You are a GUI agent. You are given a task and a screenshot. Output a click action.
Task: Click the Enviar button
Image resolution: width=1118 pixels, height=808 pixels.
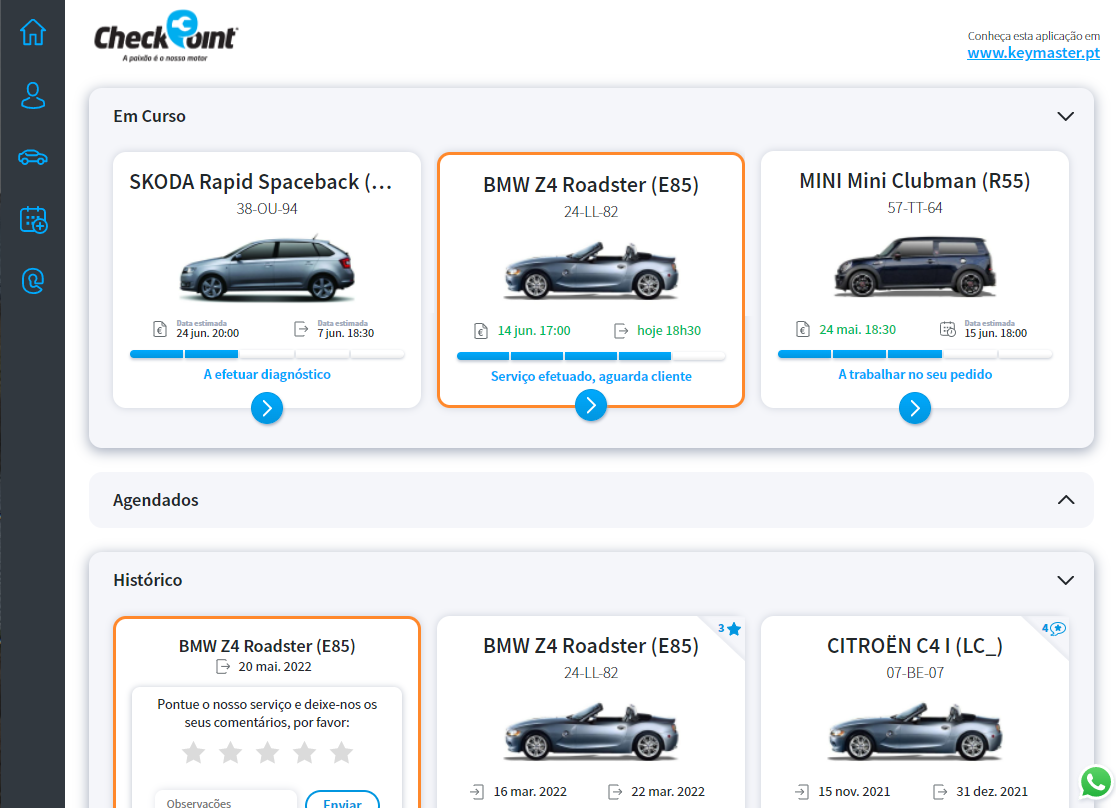tap(342, 800)
